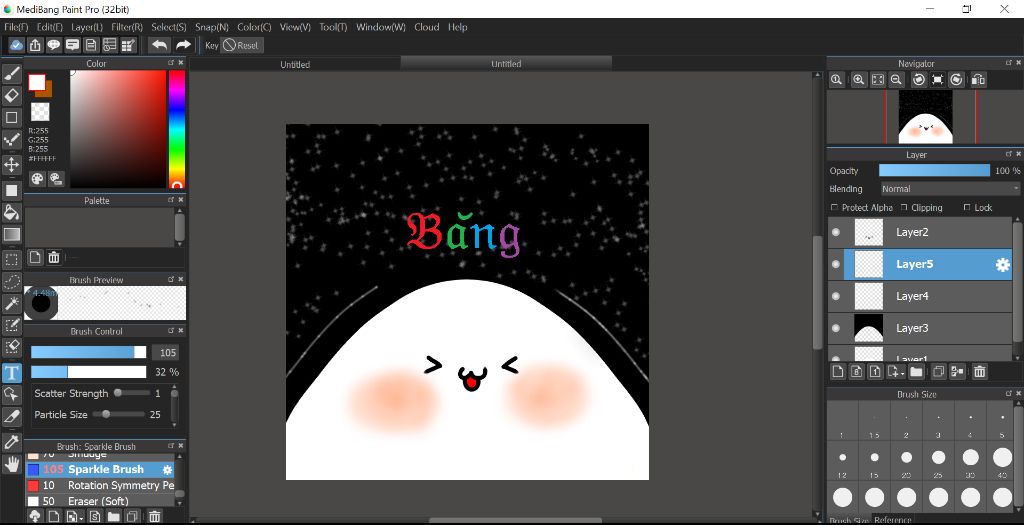Select the Hand tool

pos(12,464)
